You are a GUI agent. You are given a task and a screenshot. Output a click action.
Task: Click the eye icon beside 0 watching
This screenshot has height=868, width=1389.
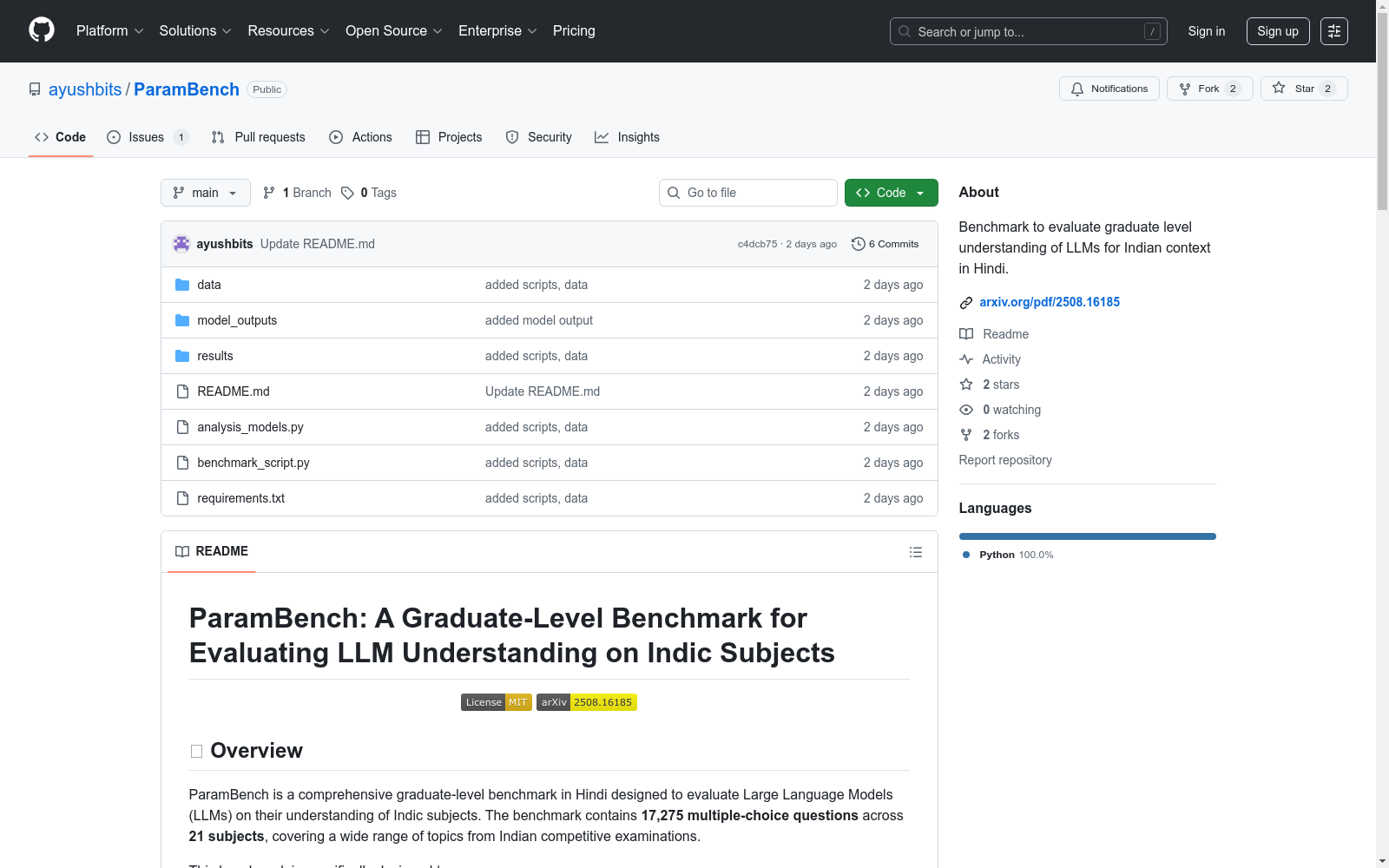click(966, 410)
